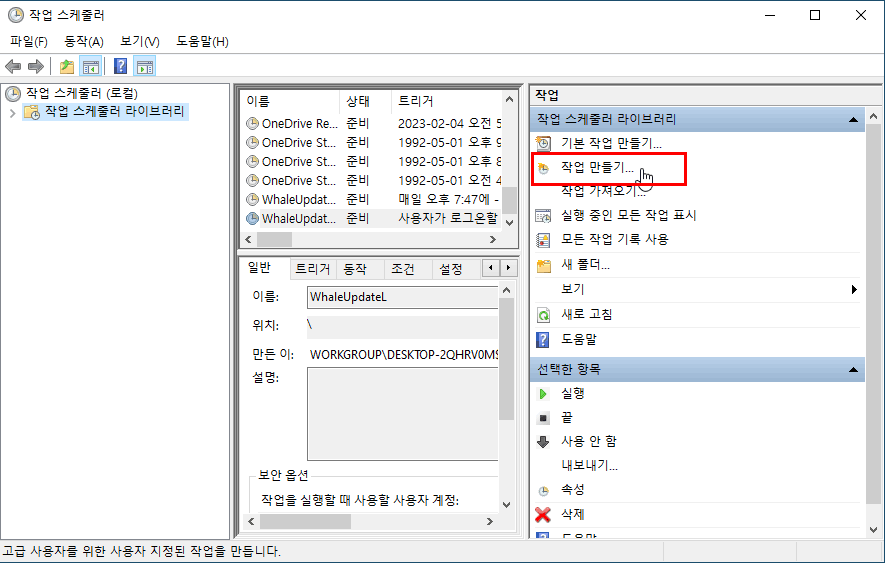Click the 새 폴더 folder icon
885x563 pixels.
coord(544,265)
